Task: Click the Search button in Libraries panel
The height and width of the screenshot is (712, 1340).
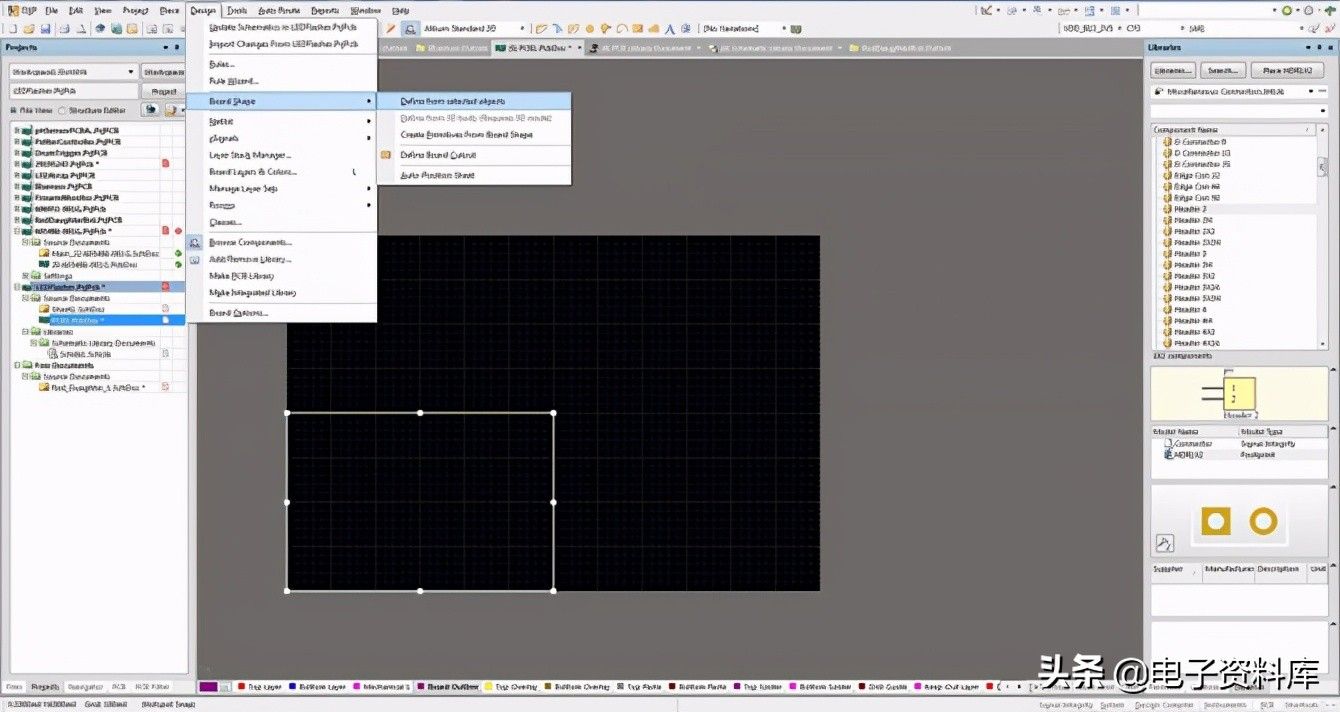Action: coord(1223,71)
